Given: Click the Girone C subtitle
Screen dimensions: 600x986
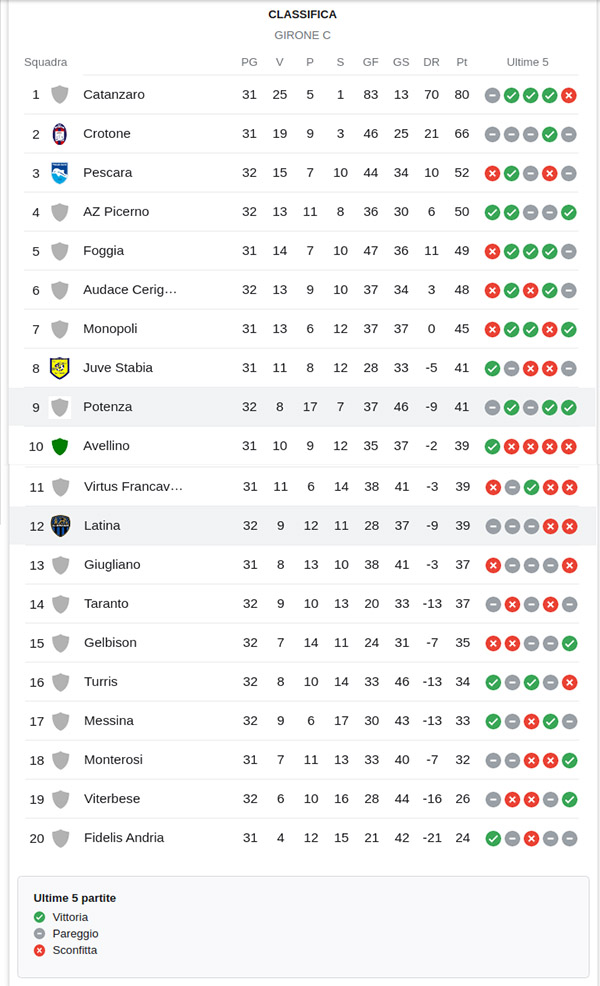Looking at the screenshot, I should [302, 35].
